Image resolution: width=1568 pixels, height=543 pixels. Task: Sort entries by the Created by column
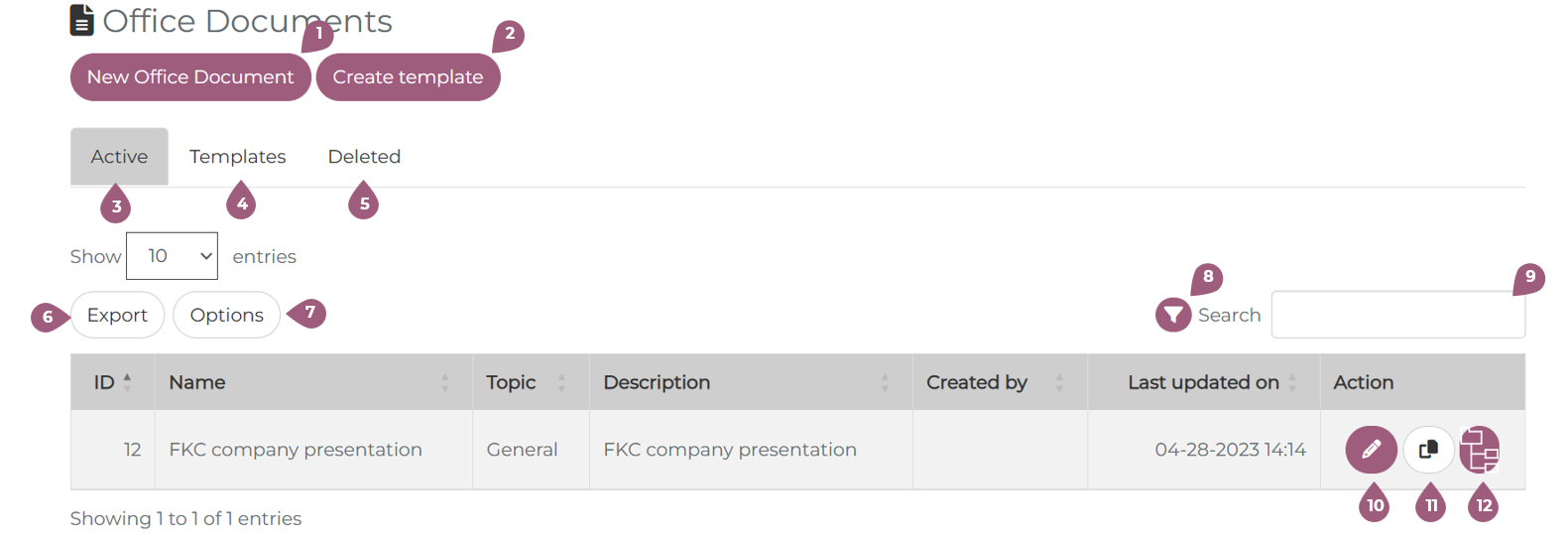[x=1059, y=382]
